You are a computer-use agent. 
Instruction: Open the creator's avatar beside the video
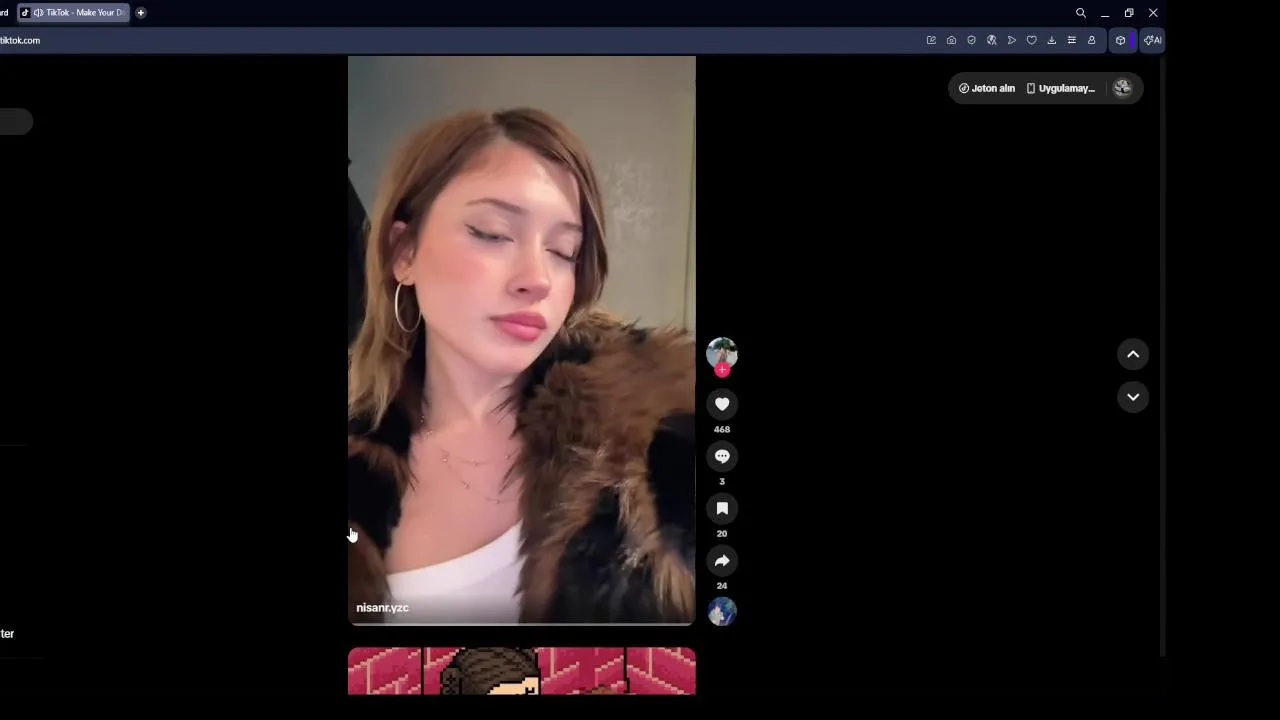(722, 352)
